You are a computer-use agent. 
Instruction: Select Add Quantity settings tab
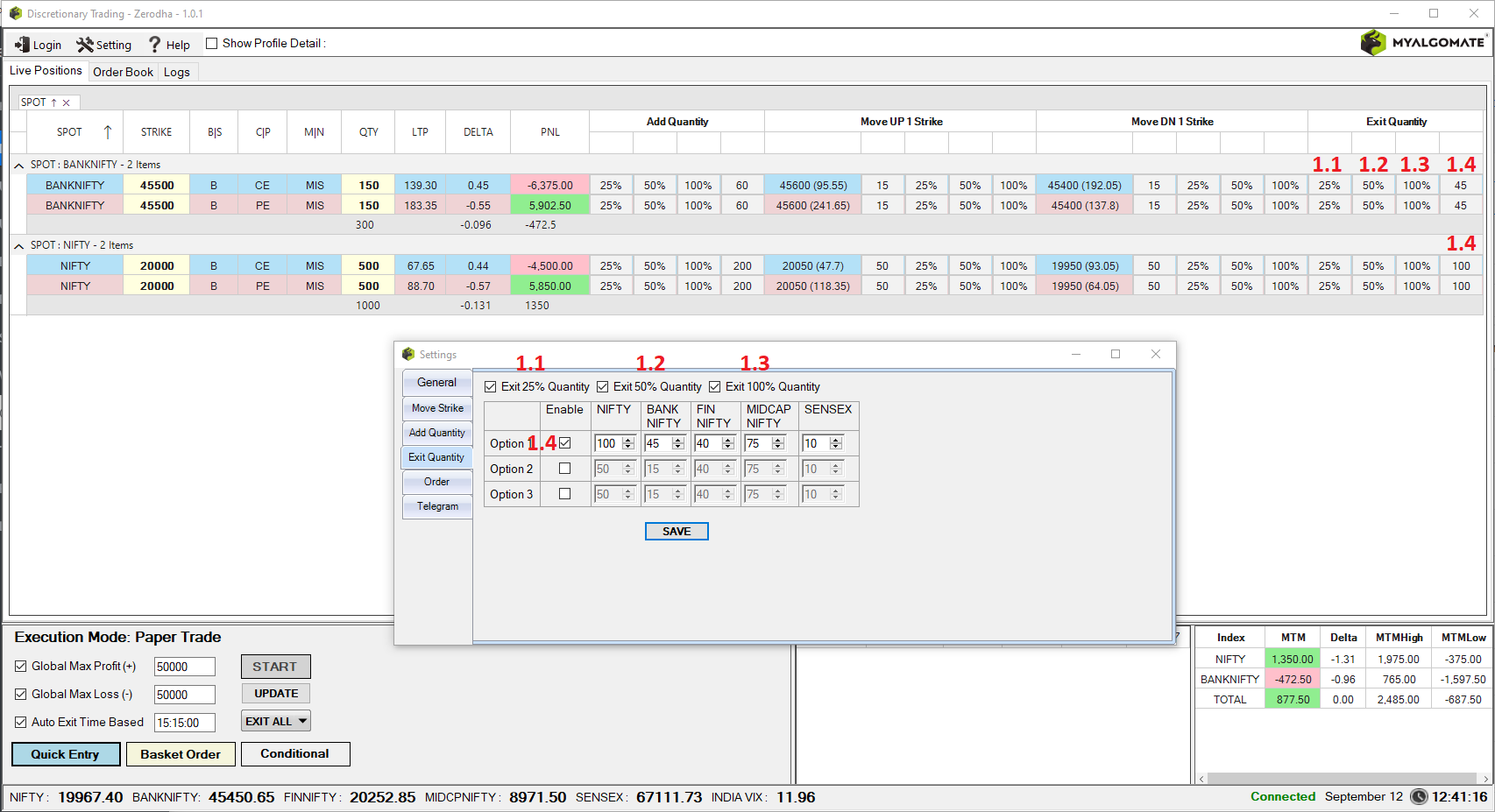click(x=437, y=433)
